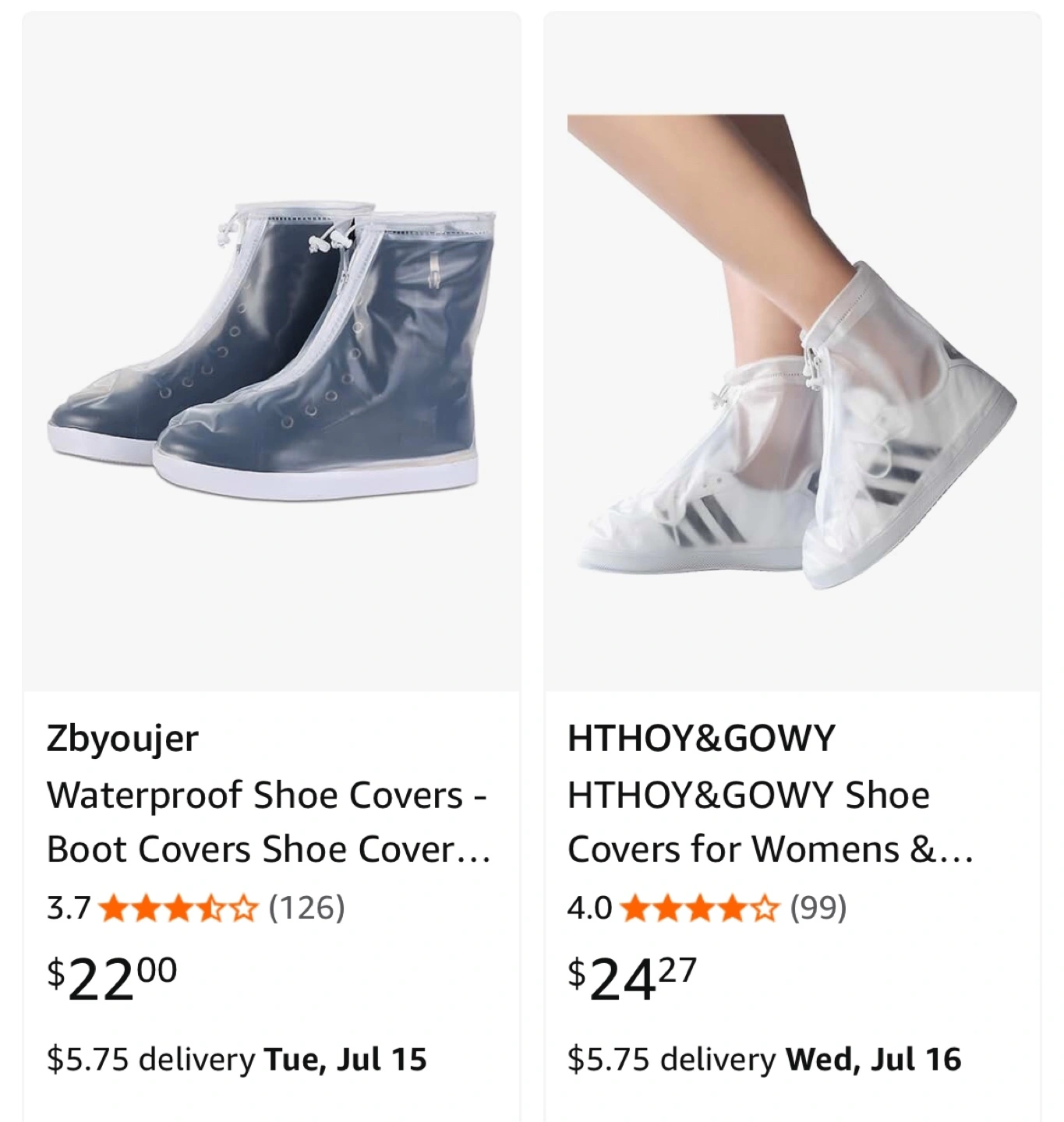Click the 3.7 rating number

pos(69,909)
